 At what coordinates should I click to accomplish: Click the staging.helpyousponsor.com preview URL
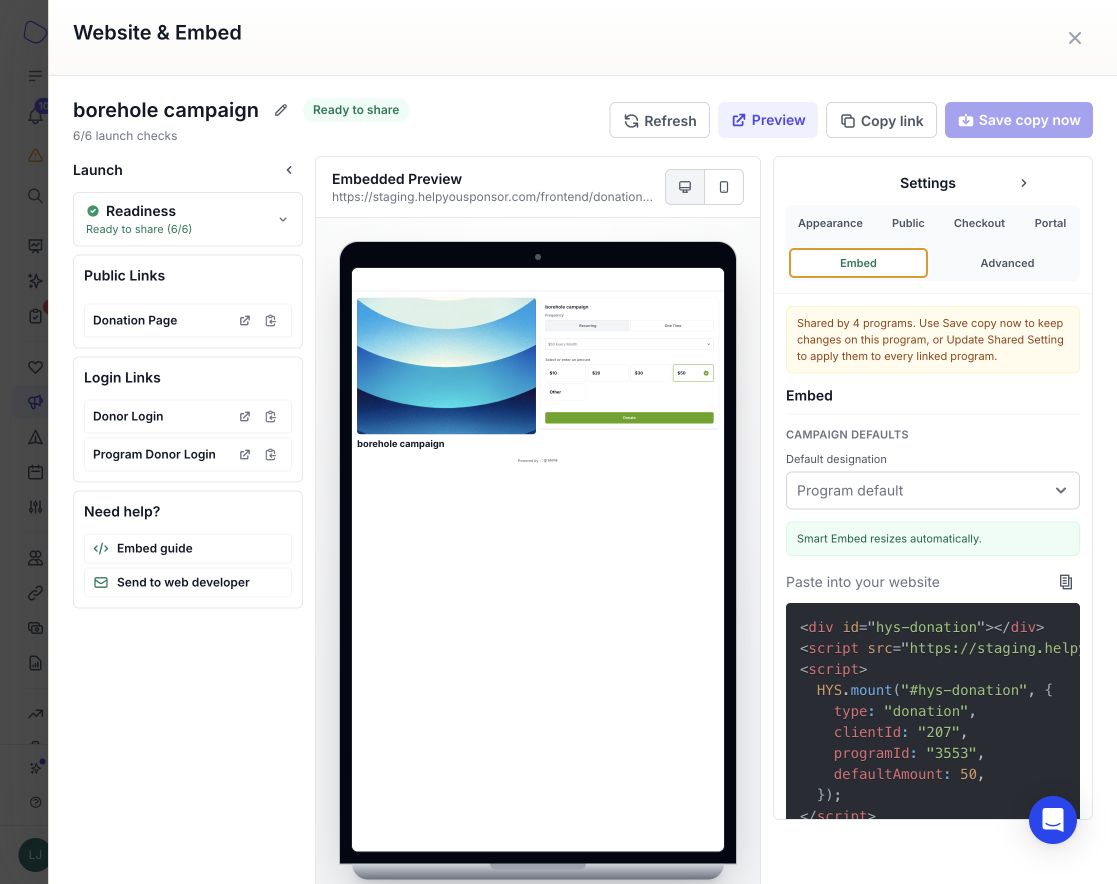[x=492, y=197]
